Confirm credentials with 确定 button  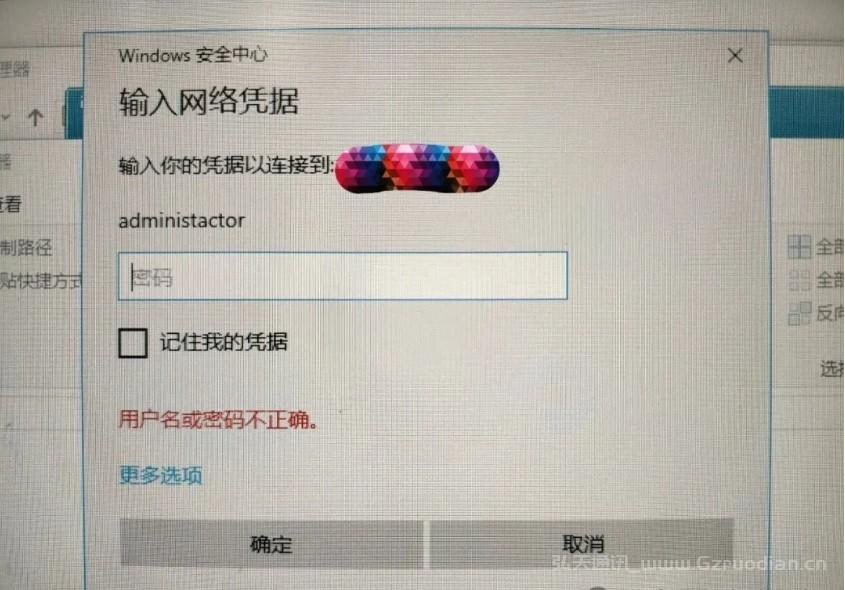coord(272,544)
